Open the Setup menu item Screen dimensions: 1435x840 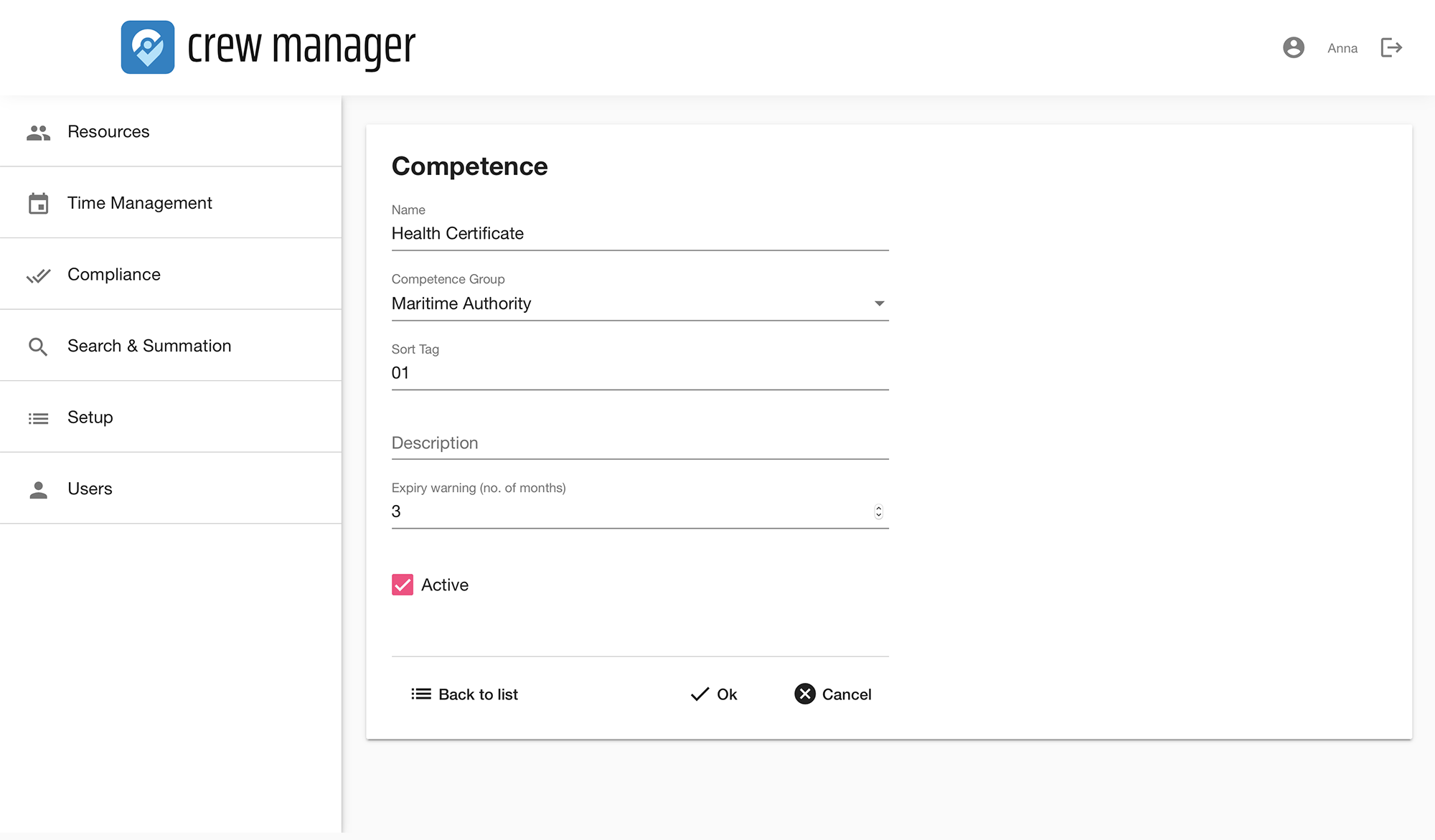tap(90, 417)
